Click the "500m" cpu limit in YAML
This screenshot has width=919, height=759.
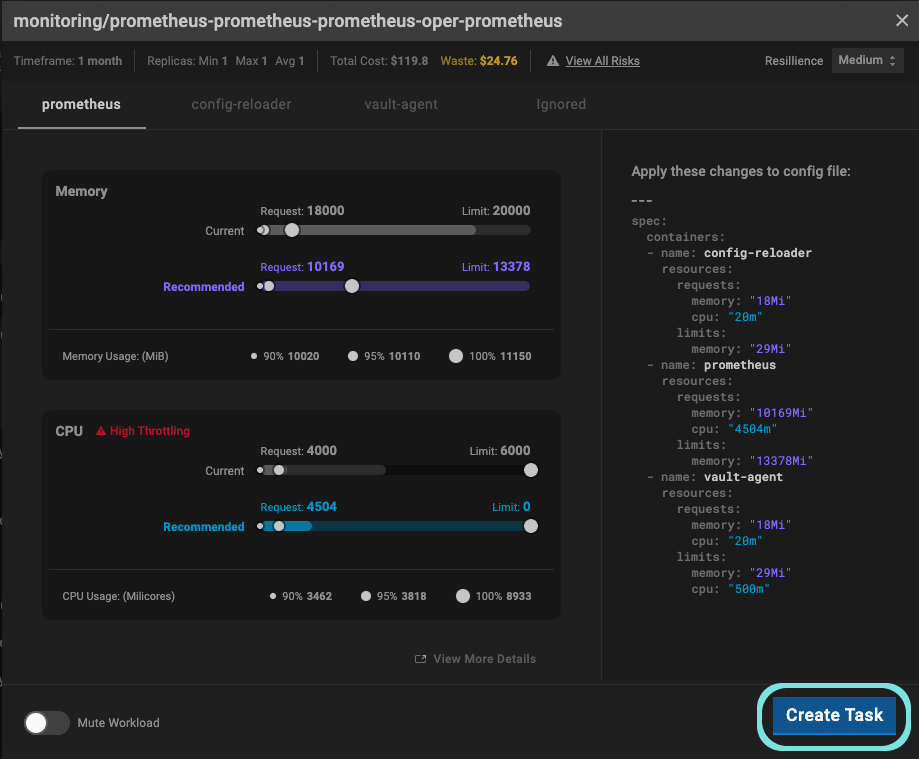[x=748, y=589]
